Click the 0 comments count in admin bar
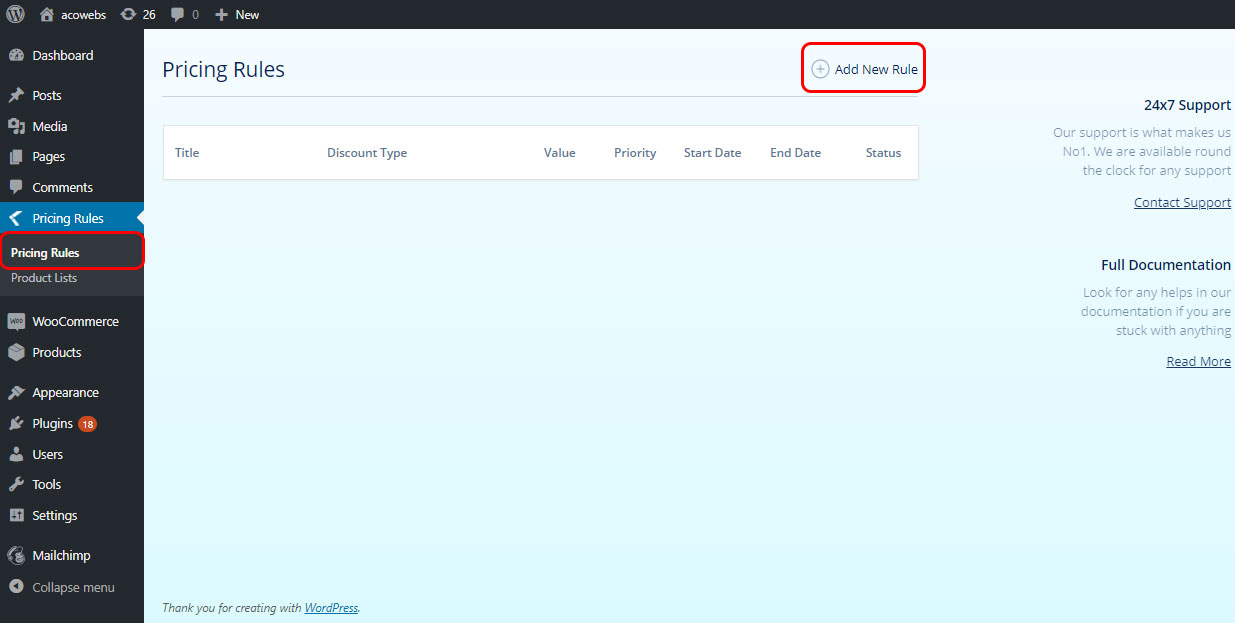1235x623 pixels. click(x=195, y=15)
